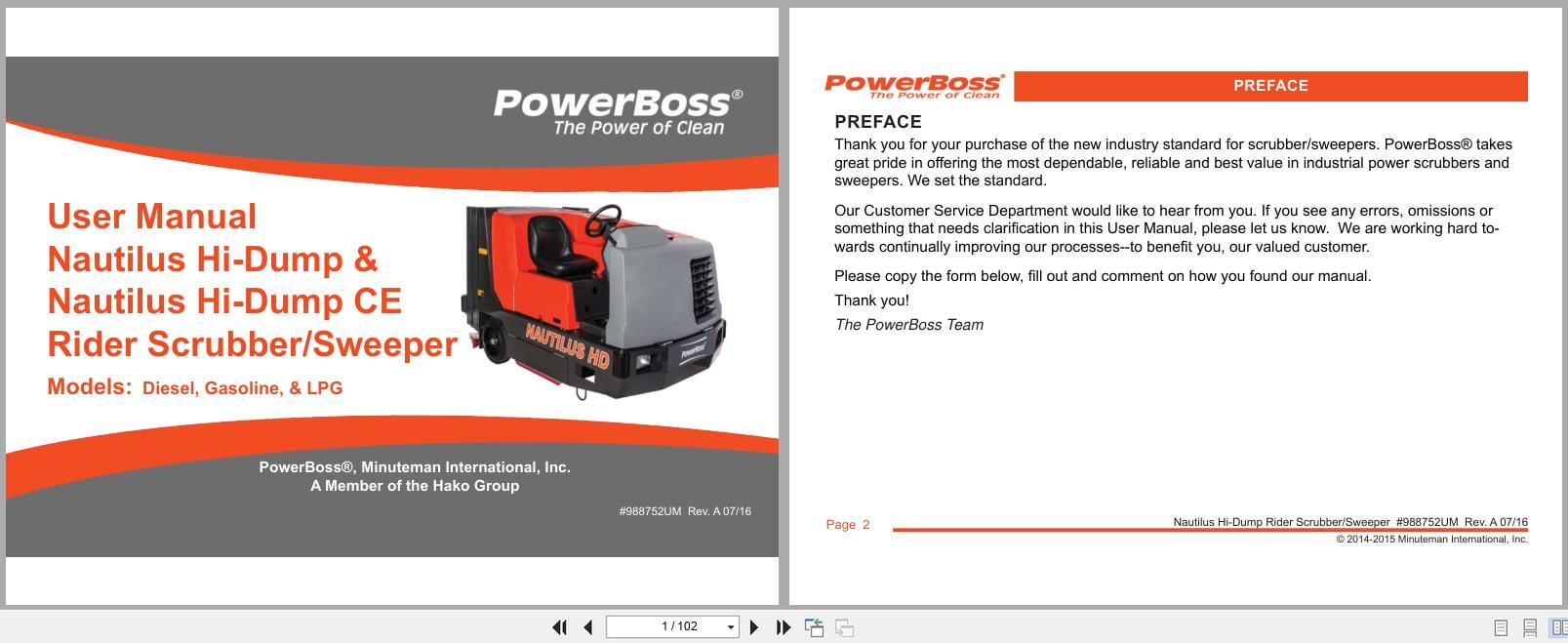Image resolution: width=1568 pixels, height=643 pixels.
Task: Click the "User Manual" title text
Action: coord(152,217)
